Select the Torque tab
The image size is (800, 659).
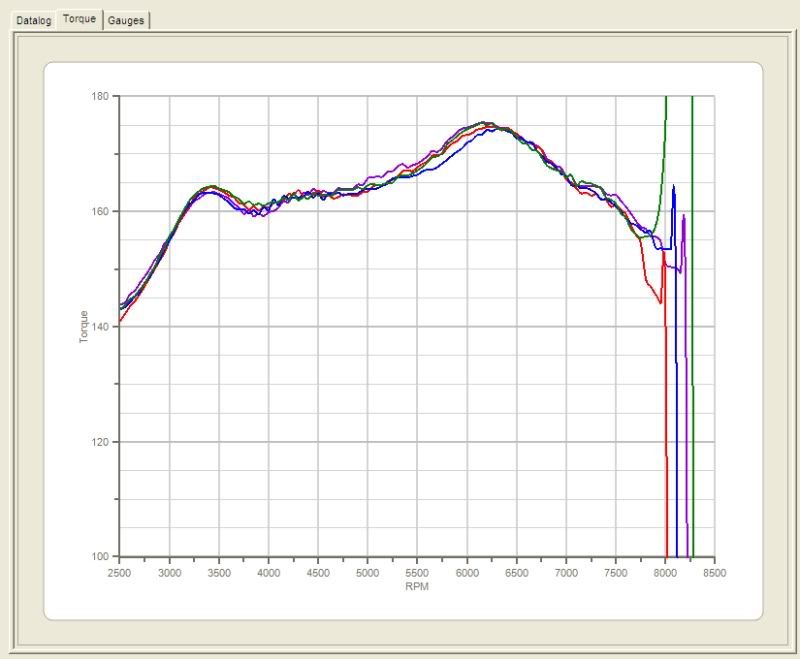click(80, 19)
